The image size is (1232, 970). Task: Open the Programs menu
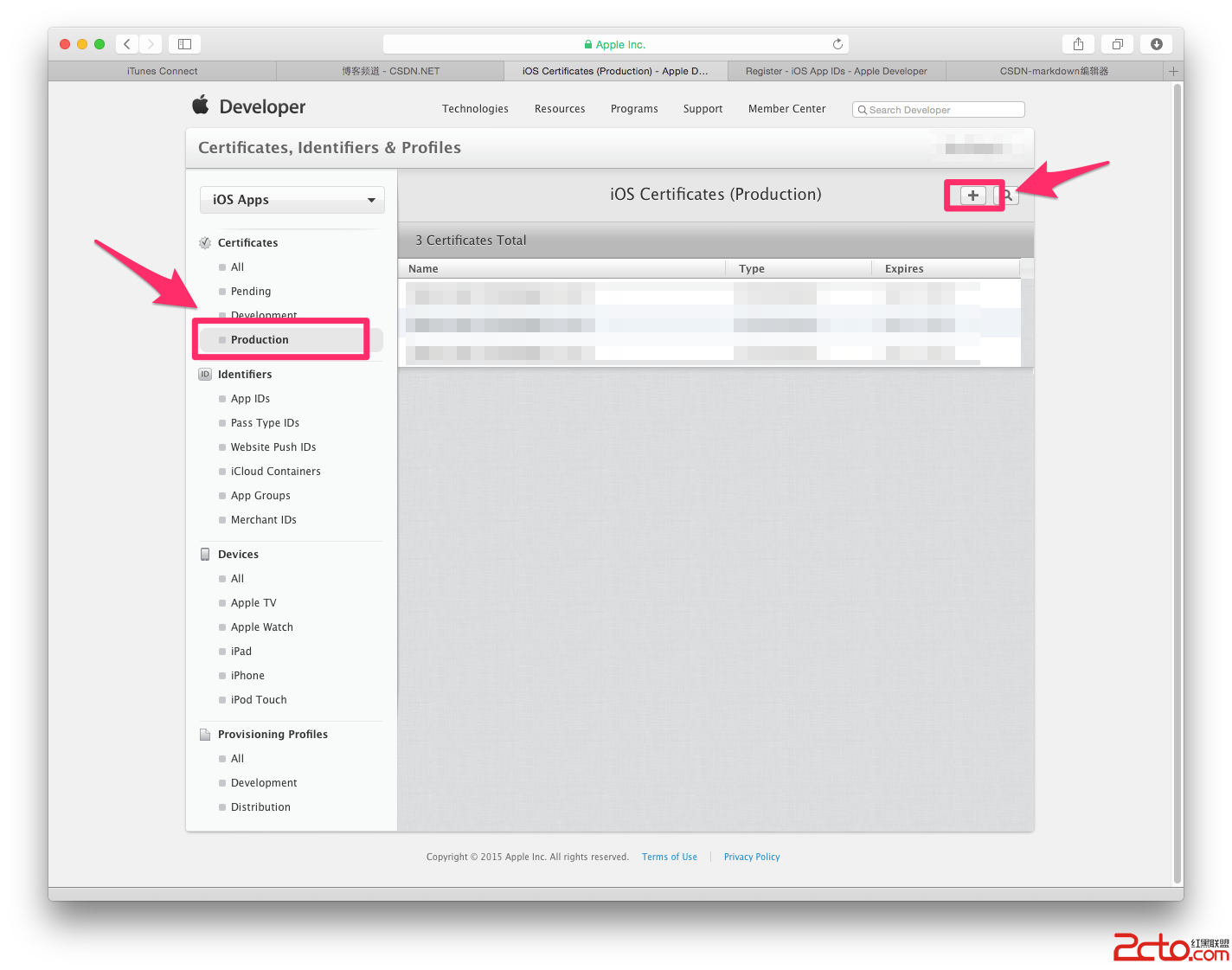pos(634,109)
